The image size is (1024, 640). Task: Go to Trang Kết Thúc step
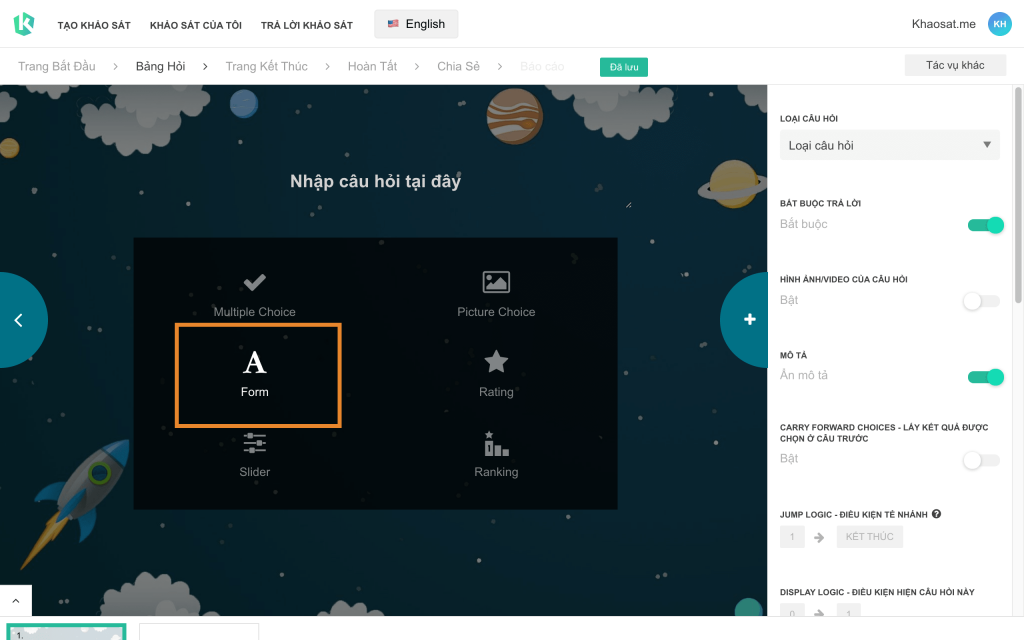tap(266, 66)
